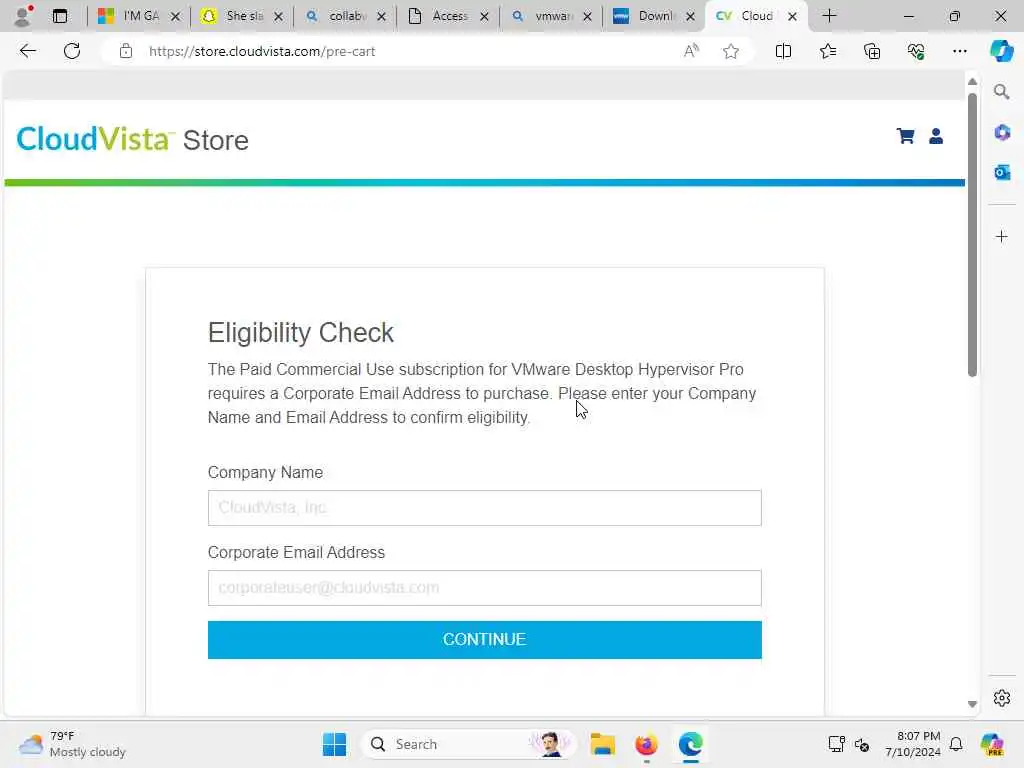Click the scrollbar up arrow
1024x768 pixels.
pos(972,82)
